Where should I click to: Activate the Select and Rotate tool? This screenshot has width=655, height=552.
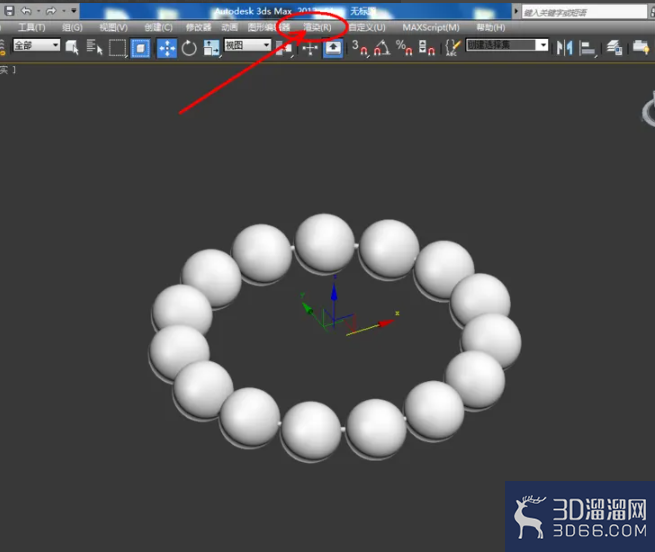click(x=189, y=48)
